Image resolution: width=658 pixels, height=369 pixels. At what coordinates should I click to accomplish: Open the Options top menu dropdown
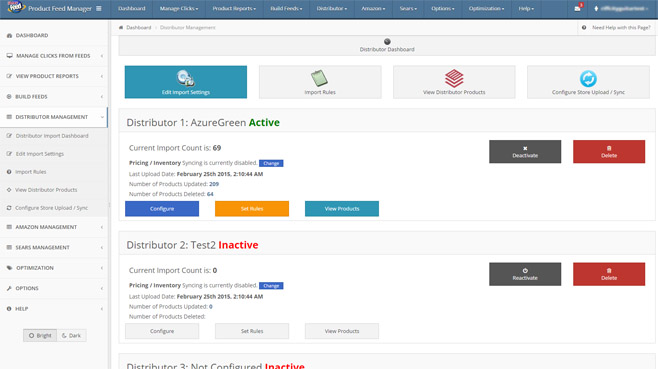(x=443, y=9)
